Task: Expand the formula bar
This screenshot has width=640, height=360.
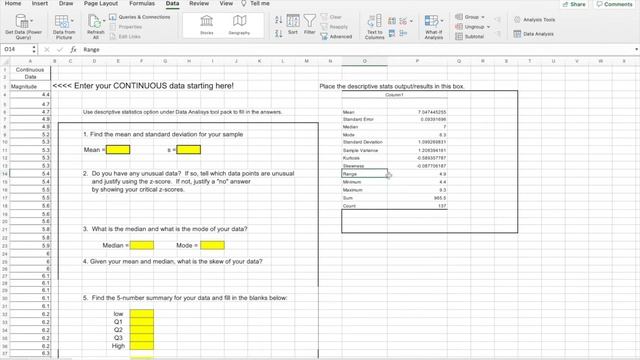Action: click(x=636, y=49)
